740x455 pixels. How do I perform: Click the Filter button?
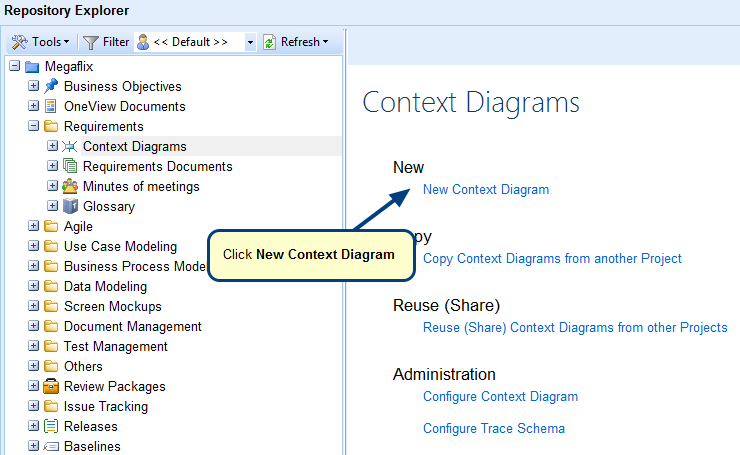[106, 42]
